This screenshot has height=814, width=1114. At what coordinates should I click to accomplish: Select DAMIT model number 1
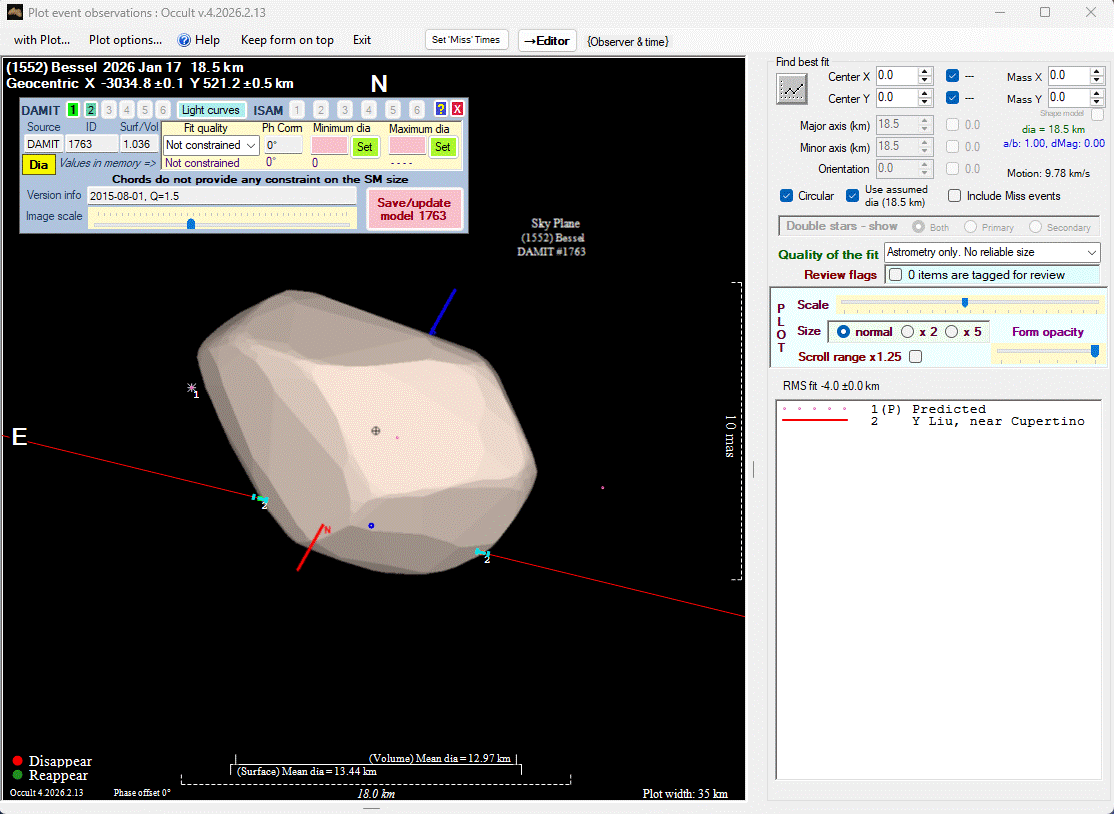click(x=73, y=110)
